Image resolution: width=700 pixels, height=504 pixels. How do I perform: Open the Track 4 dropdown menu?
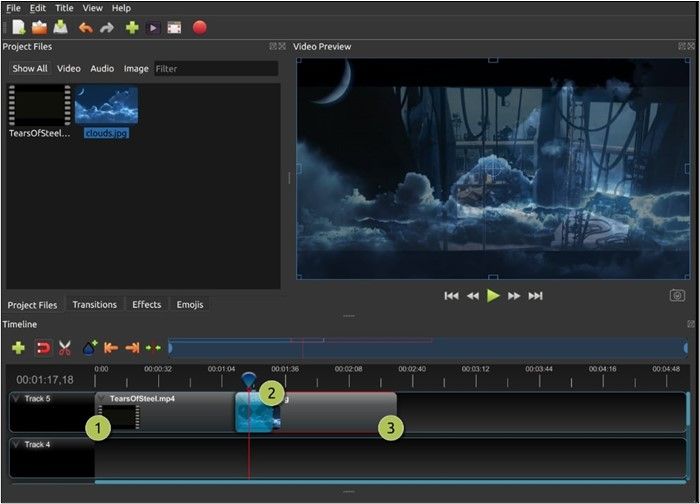(x=16, y=444)
